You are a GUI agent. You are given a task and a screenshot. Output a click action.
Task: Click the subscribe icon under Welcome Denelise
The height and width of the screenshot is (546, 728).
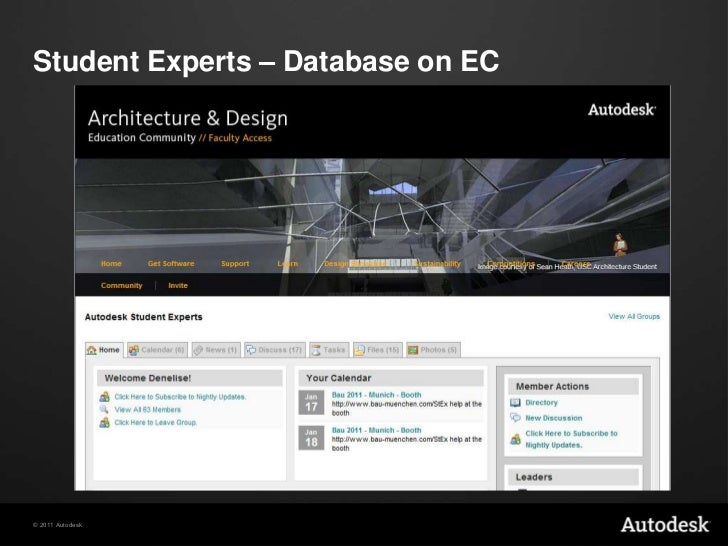[x=104, y=397]
